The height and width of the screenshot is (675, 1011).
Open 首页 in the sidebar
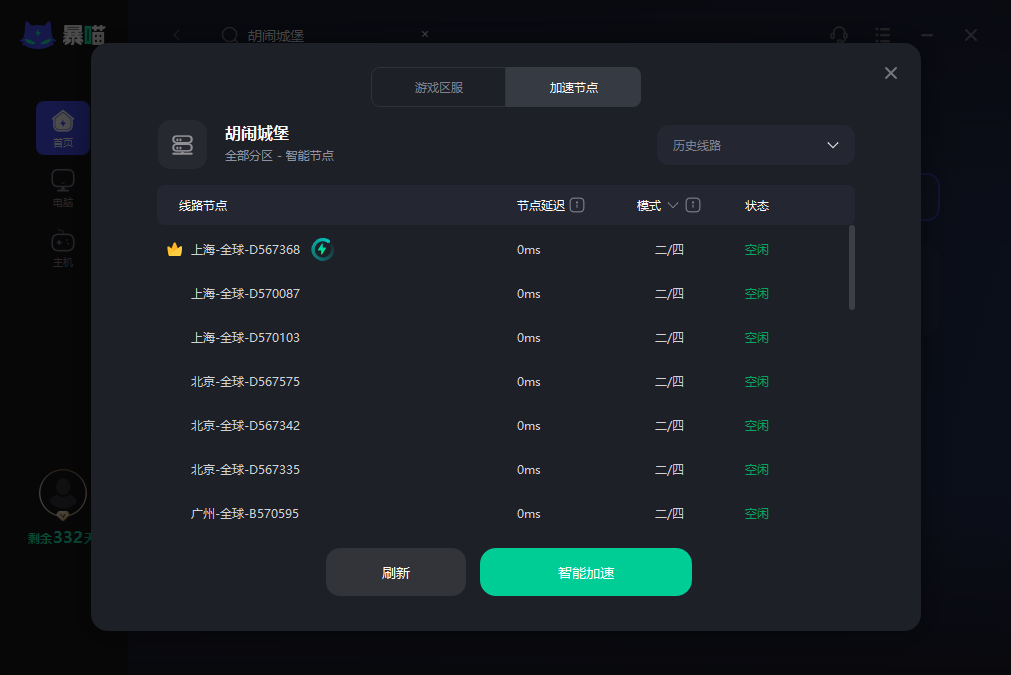(63, 128)
